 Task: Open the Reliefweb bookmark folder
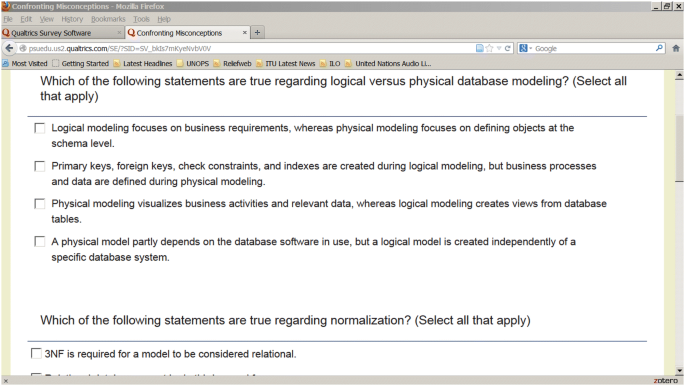[x=232, y=64]
